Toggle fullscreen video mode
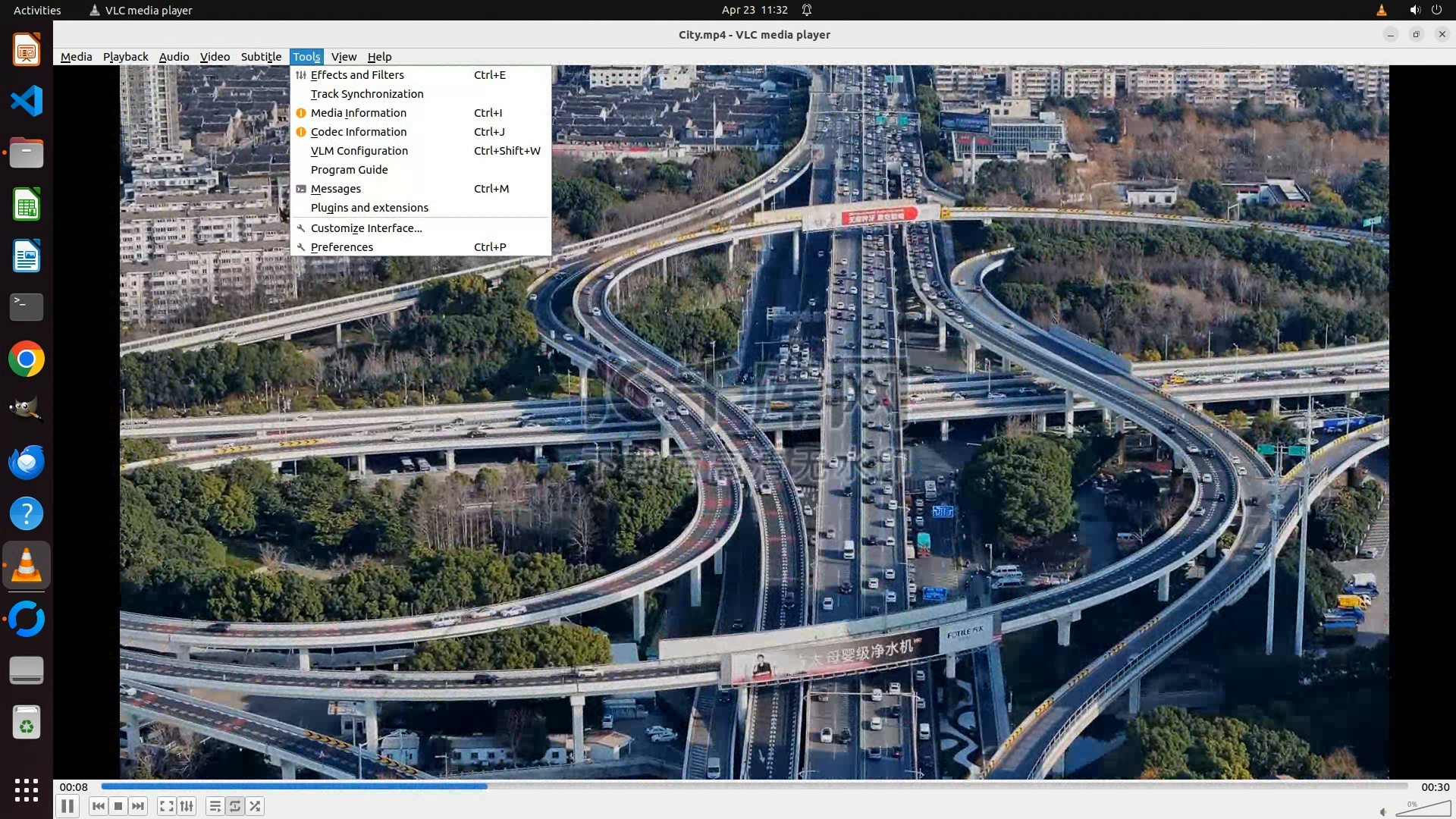Viewport: 1456px width, 819px height. click(x=166, y=806)
